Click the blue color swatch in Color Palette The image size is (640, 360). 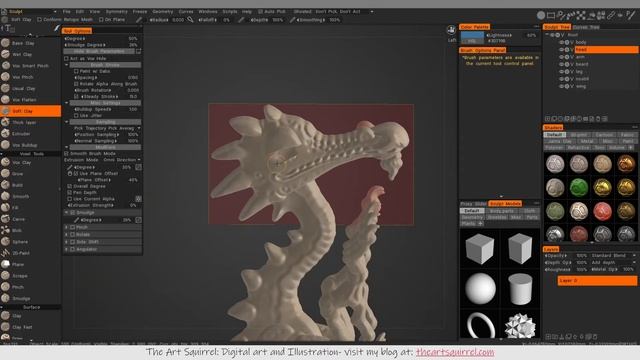pyautogui.click(x=472, y=35)
